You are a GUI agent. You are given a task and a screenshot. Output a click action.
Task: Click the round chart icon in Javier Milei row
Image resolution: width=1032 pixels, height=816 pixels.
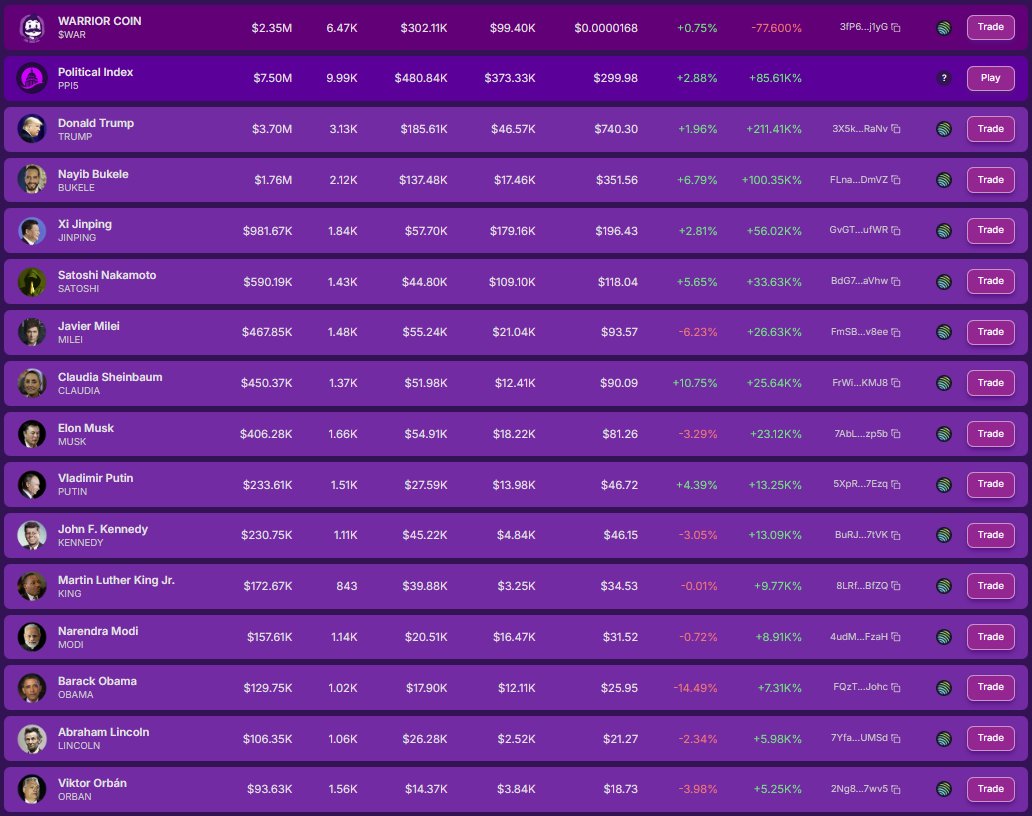tap(944, 332)
